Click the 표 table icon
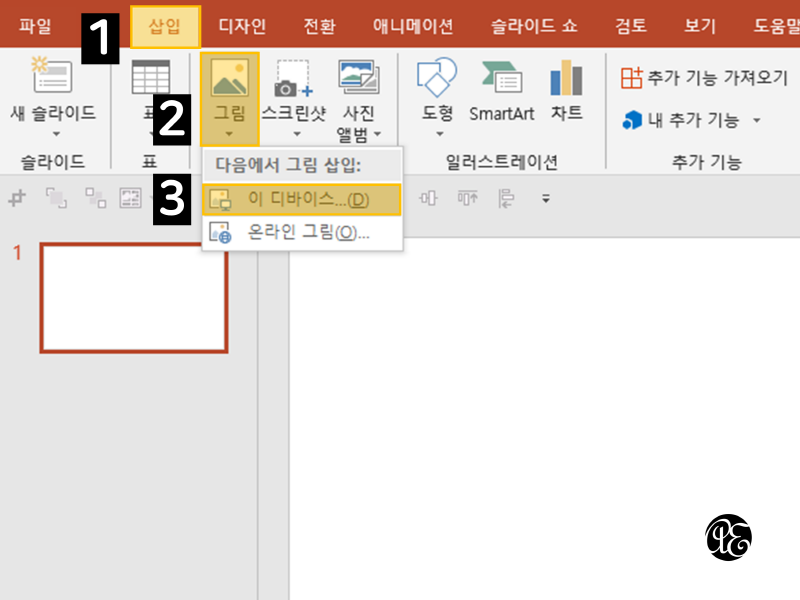The height and width of the screenshot is (600, 800). point(151,77)
